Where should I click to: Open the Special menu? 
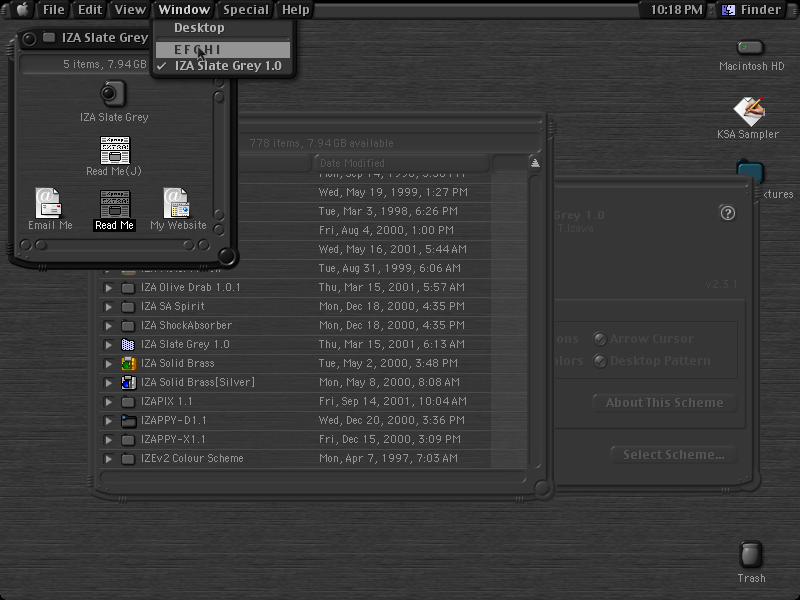click(245, 9)
